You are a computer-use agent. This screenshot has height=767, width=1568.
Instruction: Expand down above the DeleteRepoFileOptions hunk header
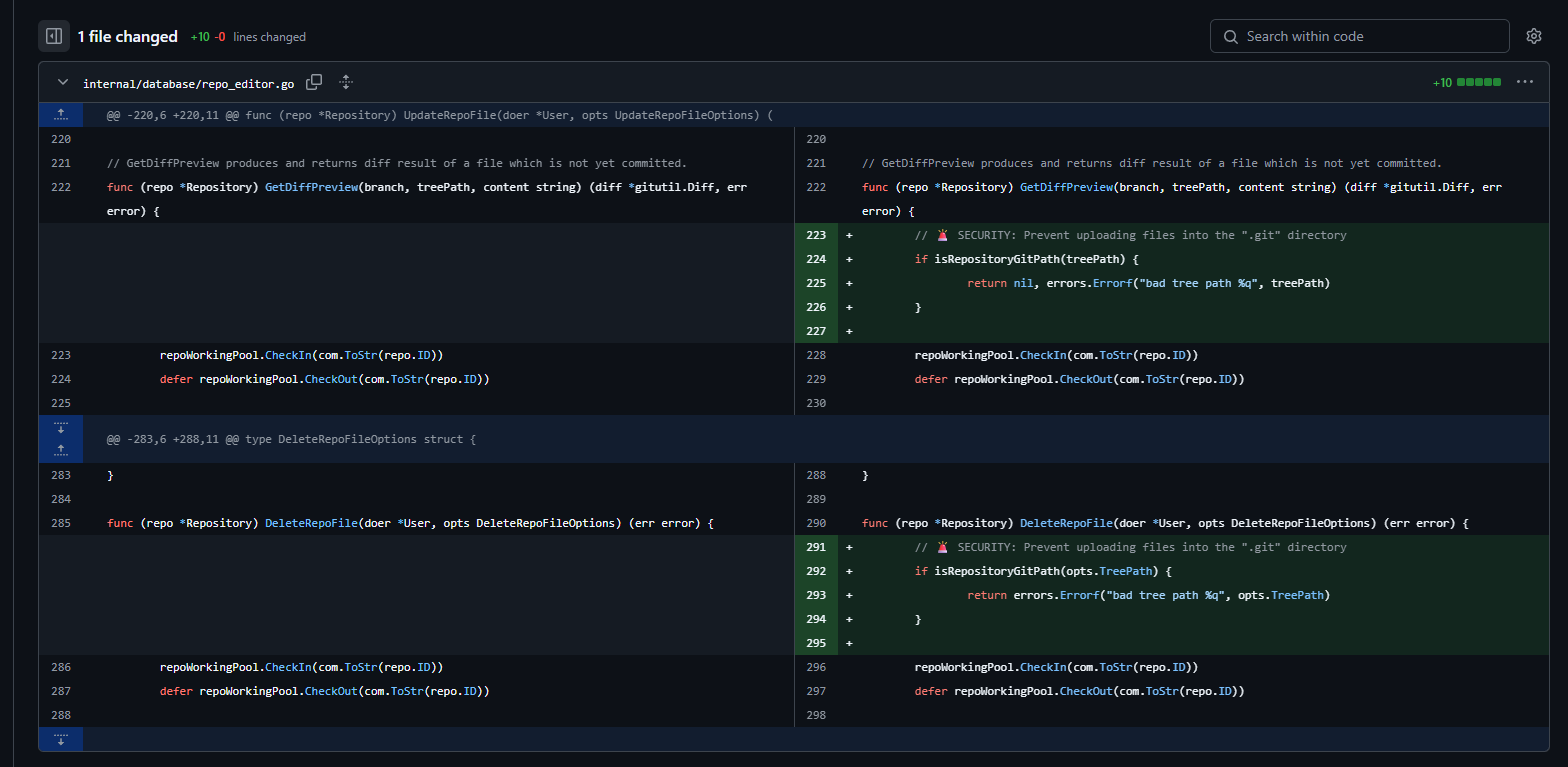(x=61, y=428)
